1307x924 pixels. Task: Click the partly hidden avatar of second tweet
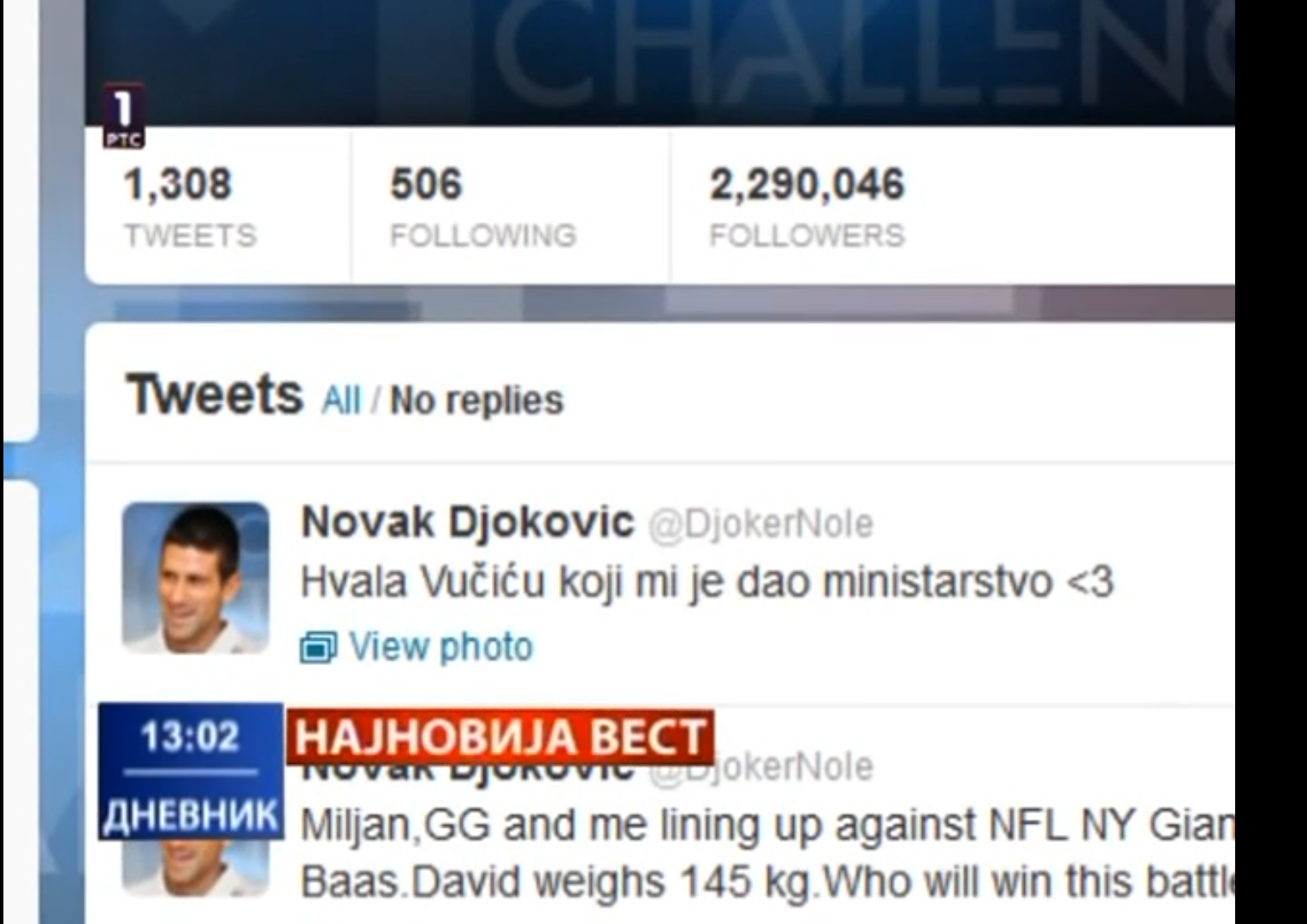[195, 866]
